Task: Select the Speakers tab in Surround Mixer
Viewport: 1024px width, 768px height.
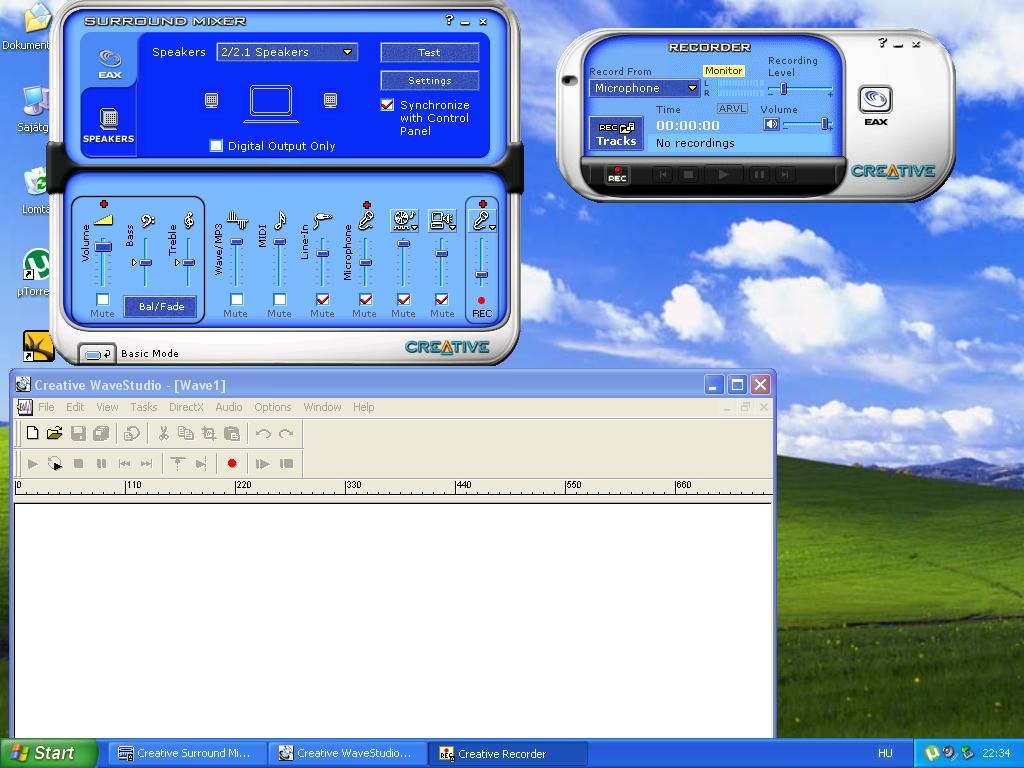Action: pyautogui.click(x=108, y=124)
